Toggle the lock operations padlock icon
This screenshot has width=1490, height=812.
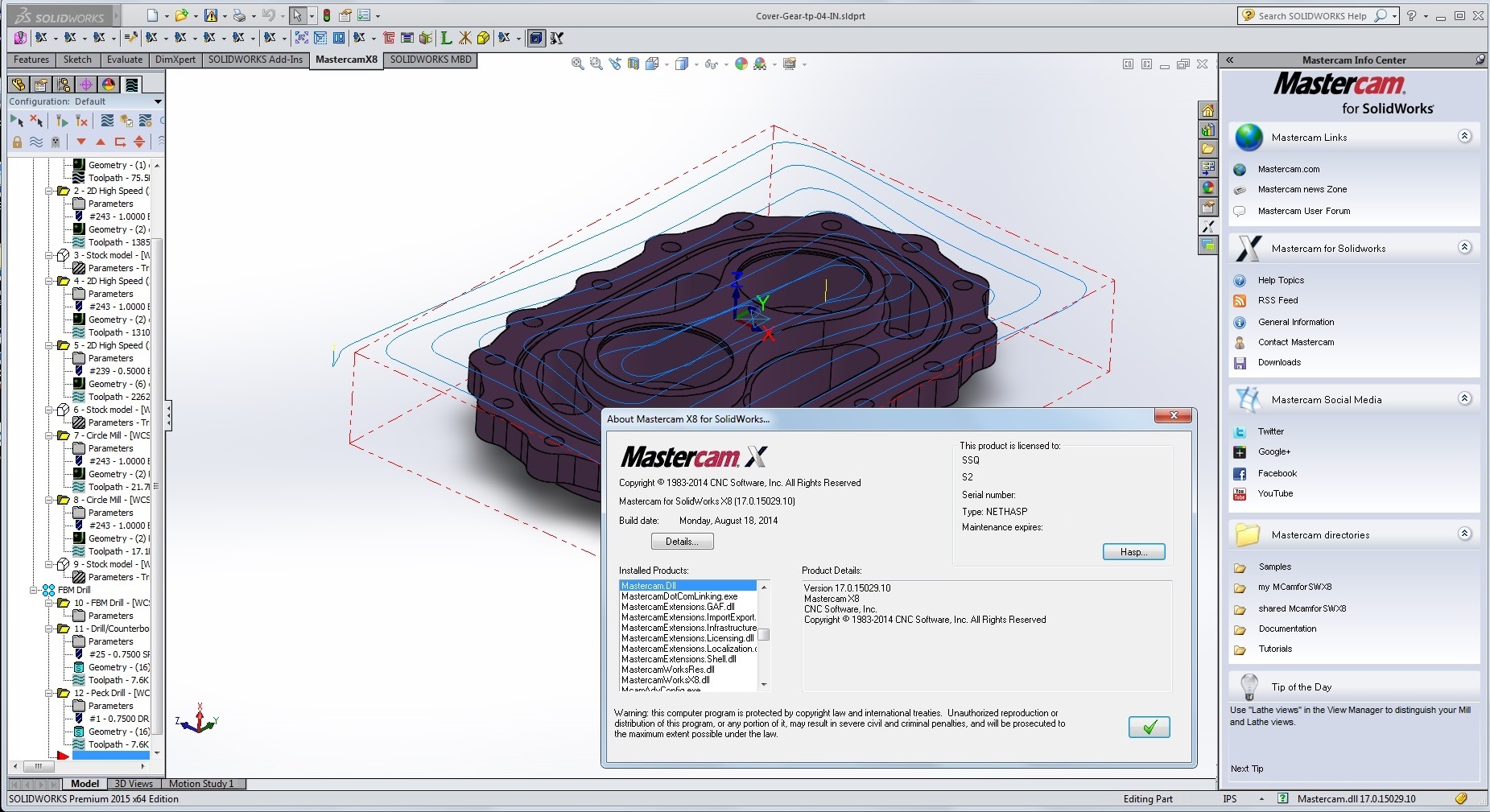point(17,142)
